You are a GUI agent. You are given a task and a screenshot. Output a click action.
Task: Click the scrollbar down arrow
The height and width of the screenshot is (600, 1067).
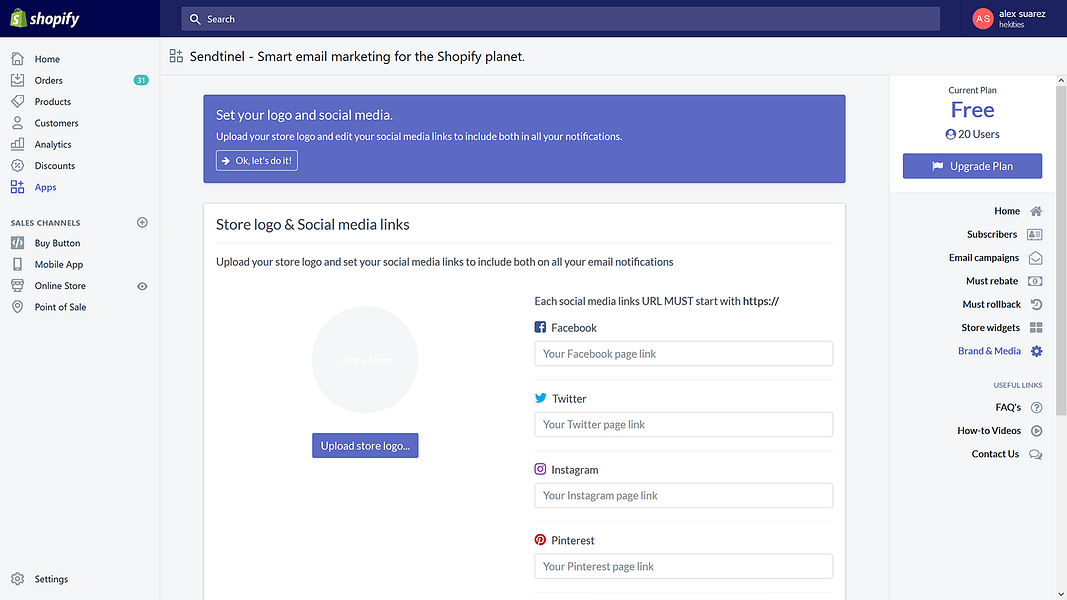pos(1061,595)
